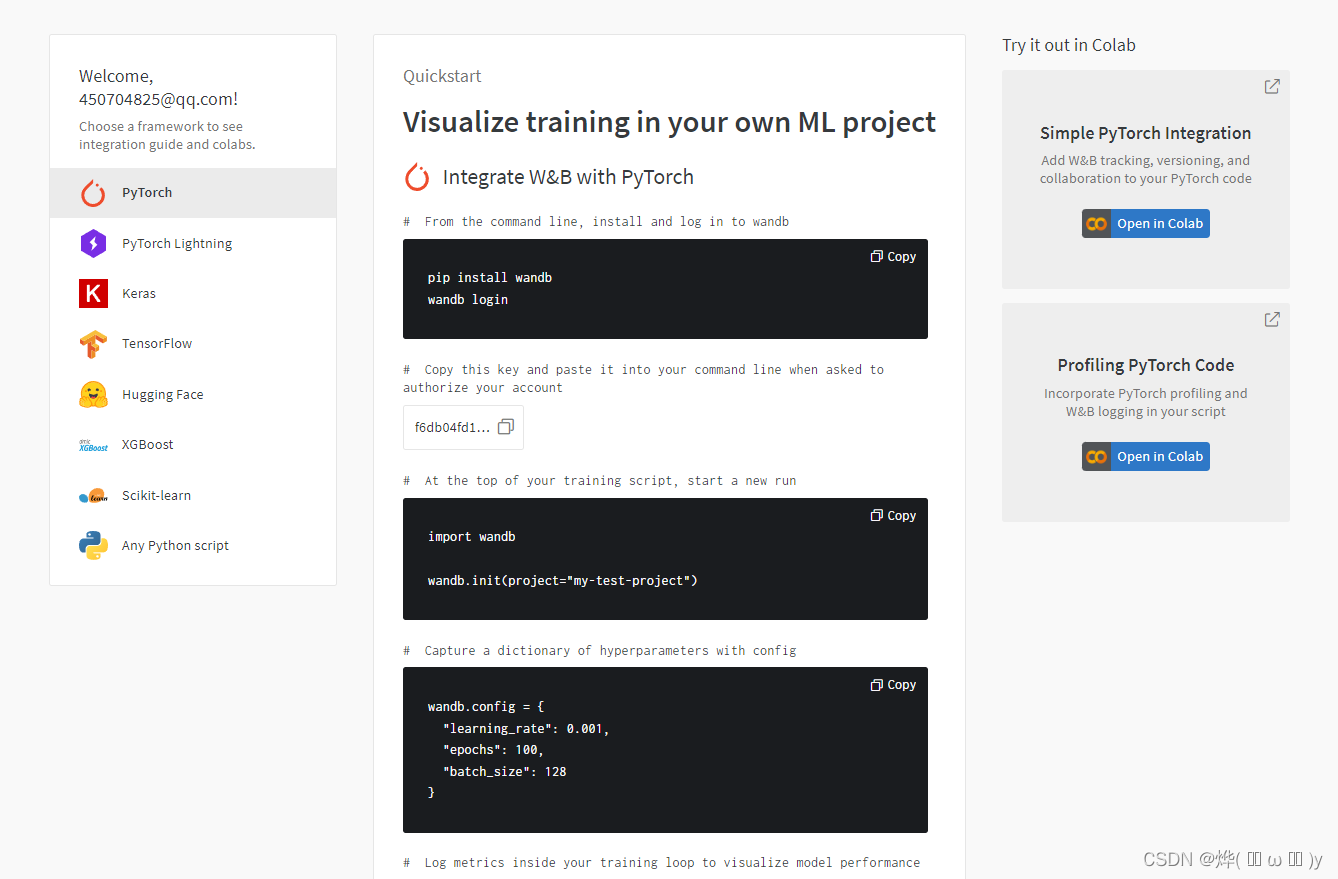Click the '"batch_size": 128' line
Screen dimensions: 1338x879
coord(504,771)
